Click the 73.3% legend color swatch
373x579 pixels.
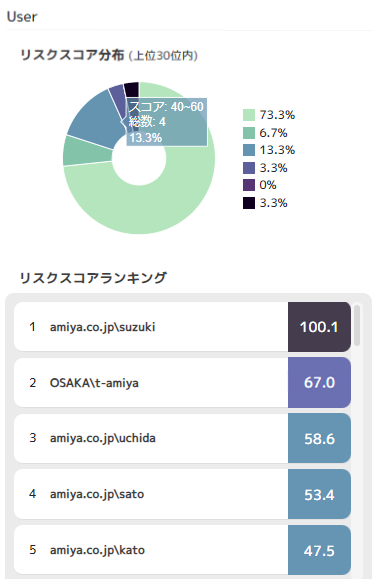tap(249, 115)
